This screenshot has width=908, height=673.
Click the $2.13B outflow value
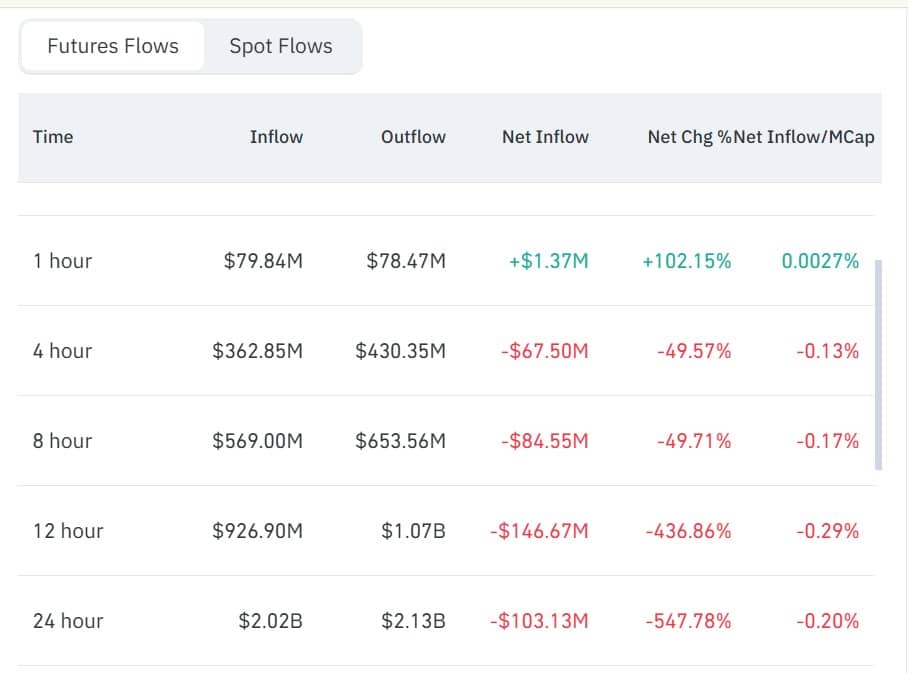pos(413,621)
